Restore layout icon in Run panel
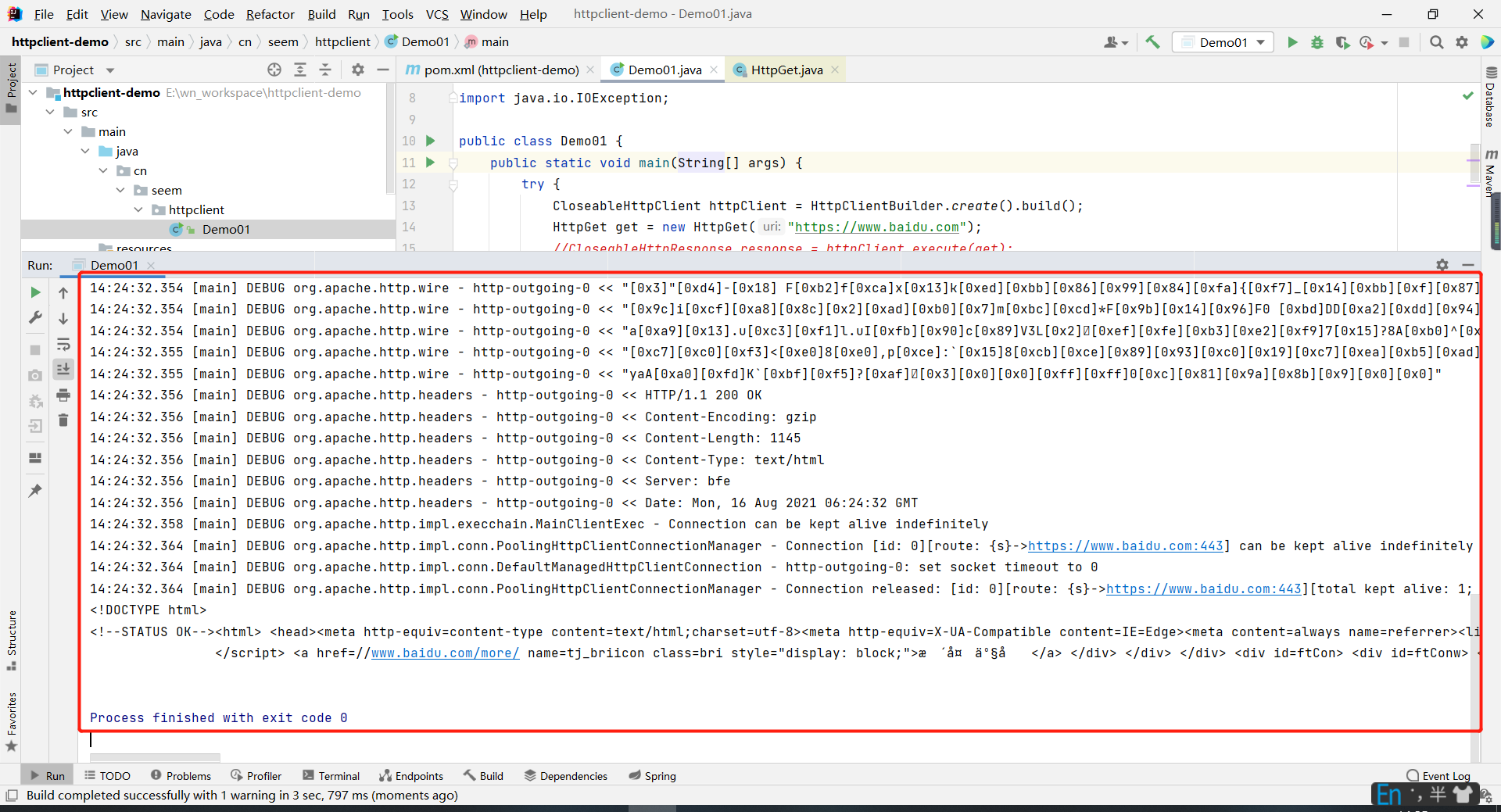Screen dimensions: 1501x812 pos(35,458)
